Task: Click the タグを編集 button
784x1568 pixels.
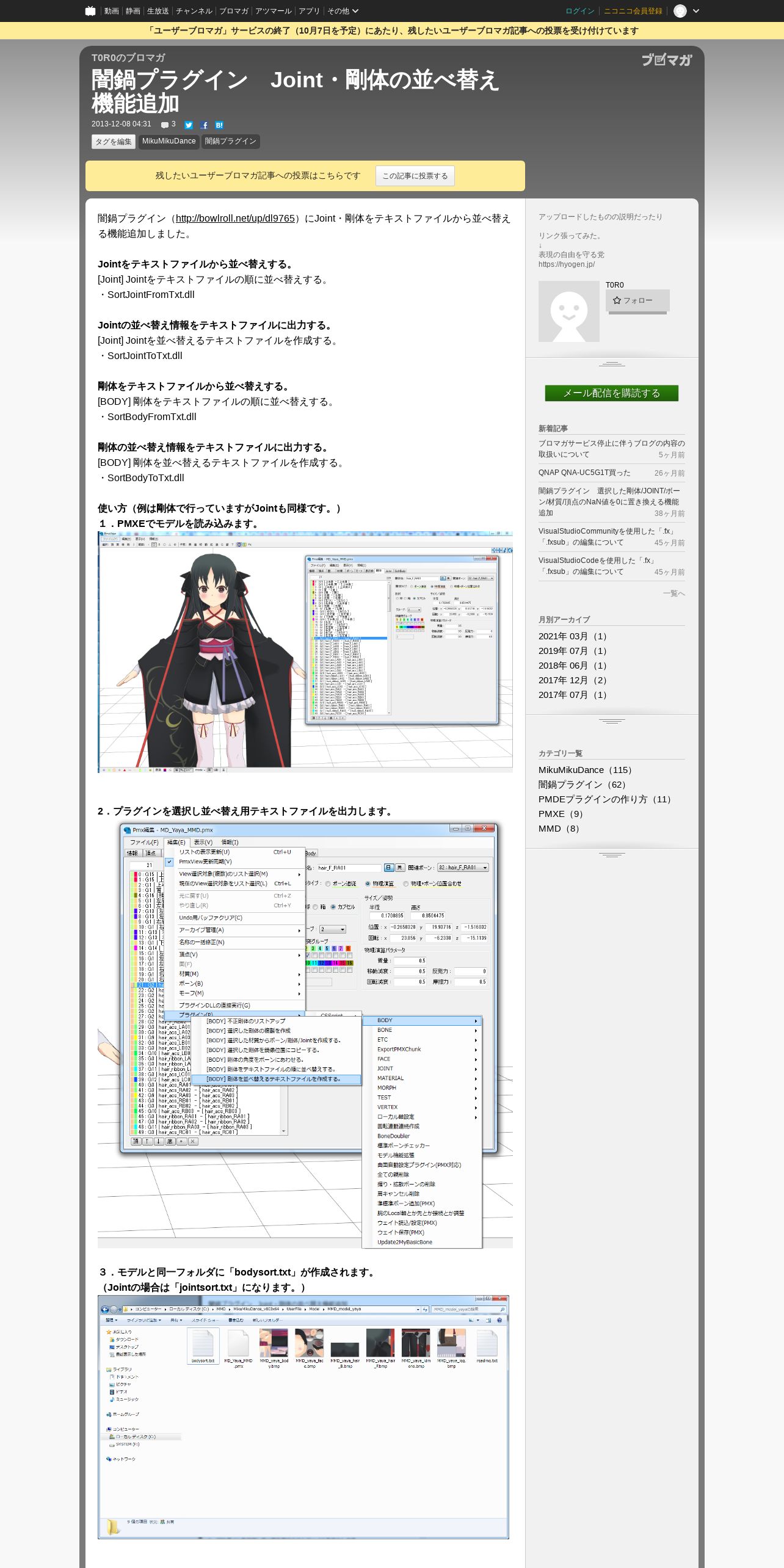Action: pyautogui.click(x=114, y=142)
